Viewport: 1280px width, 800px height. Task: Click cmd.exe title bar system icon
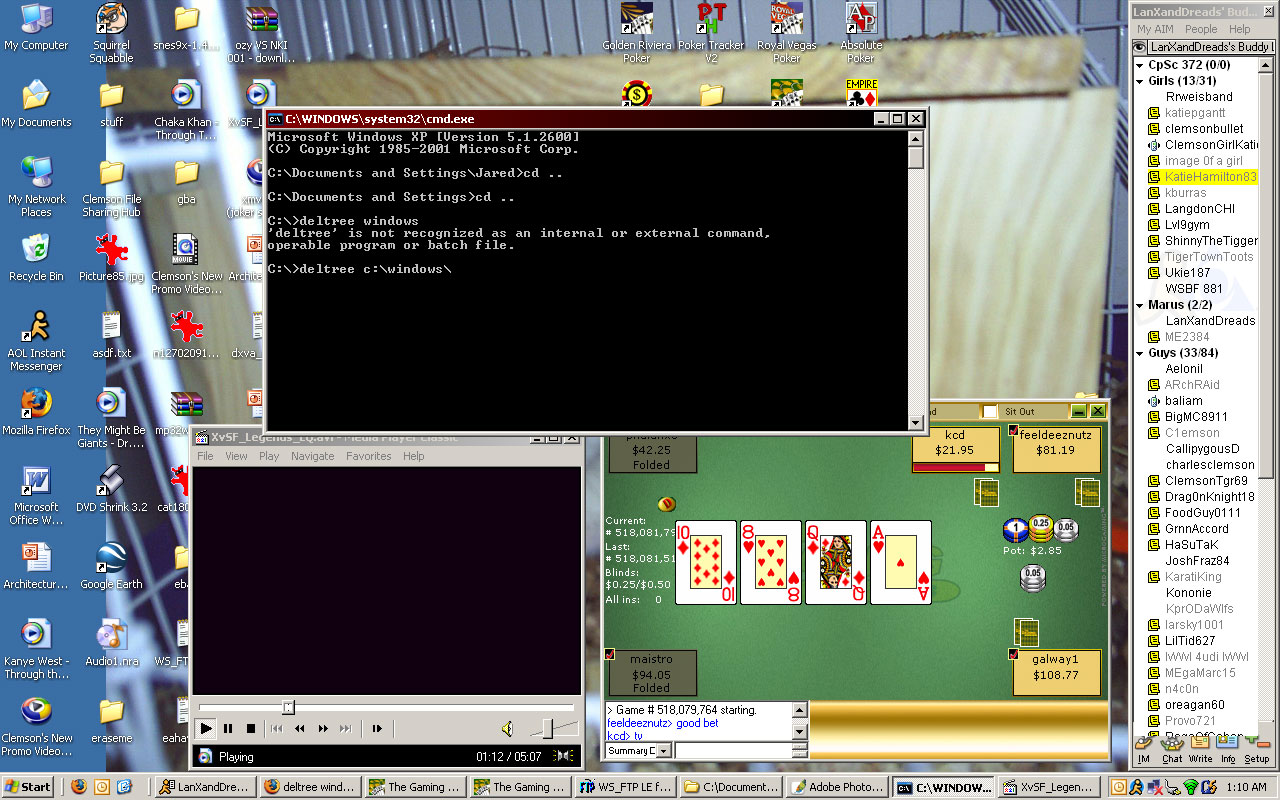click(275, 118)
